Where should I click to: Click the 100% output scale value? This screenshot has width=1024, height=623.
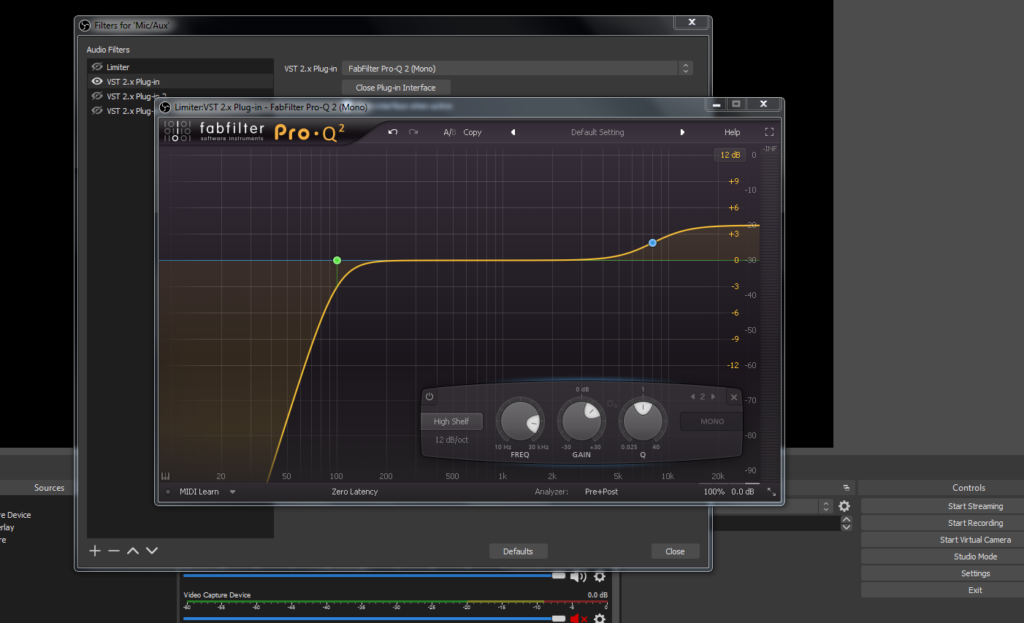click(x=714, y=492)
